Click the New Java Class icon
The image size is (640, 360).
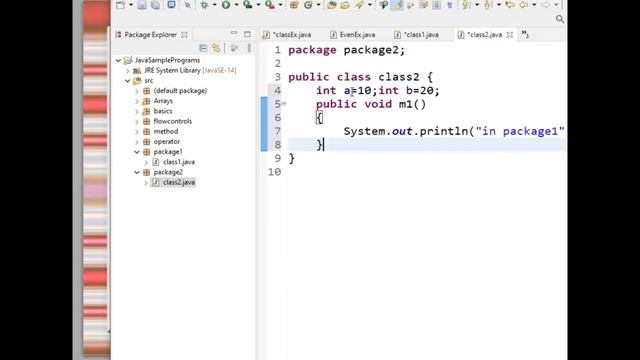(x=309, y=5)
